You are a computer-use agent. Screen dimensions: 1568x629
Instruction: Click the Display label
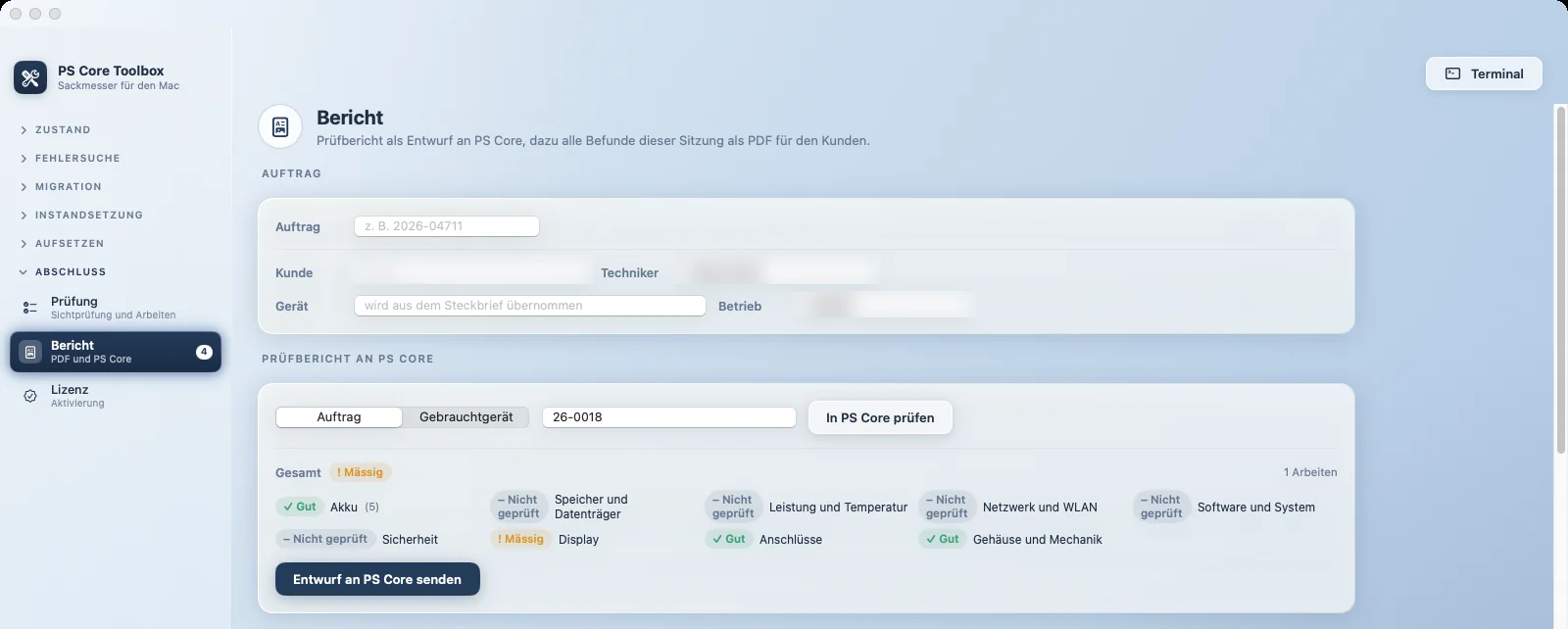578,540
